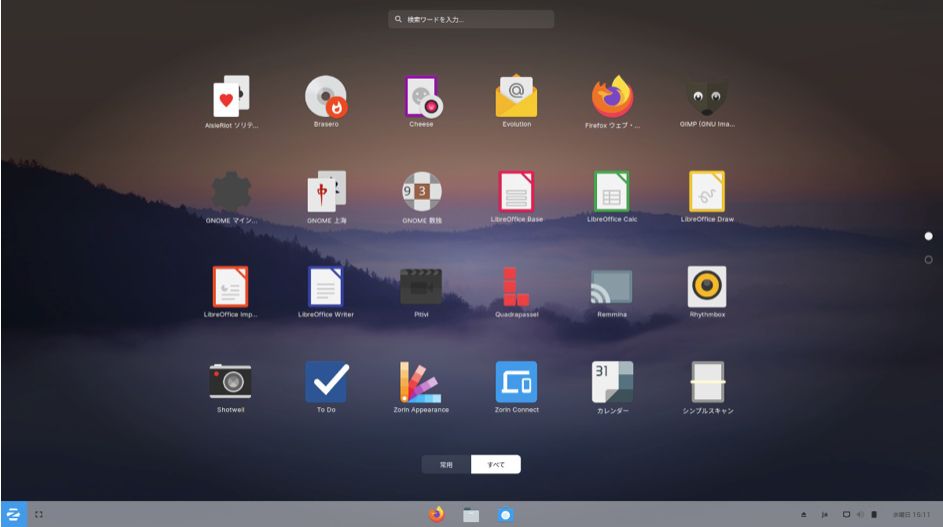943x527 pixels.
Task: Open the ja input source menu
Action: pyautogui.click(x=824, y=515)
